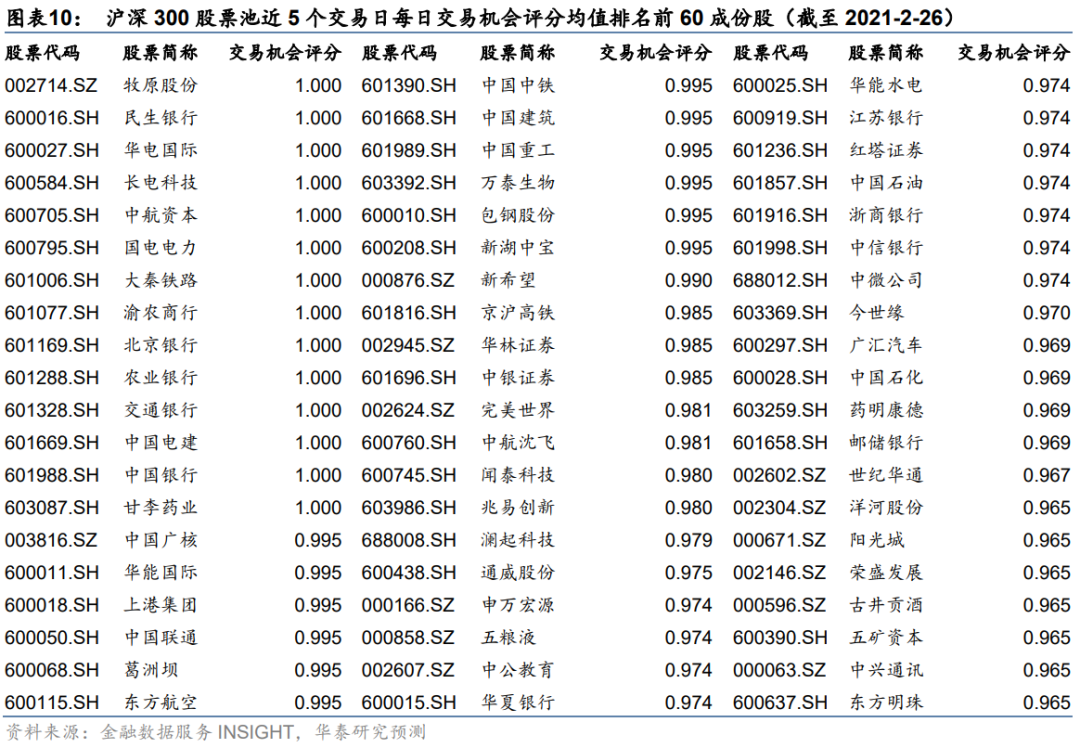Click the stock name 甘李药业

point(160,508)
